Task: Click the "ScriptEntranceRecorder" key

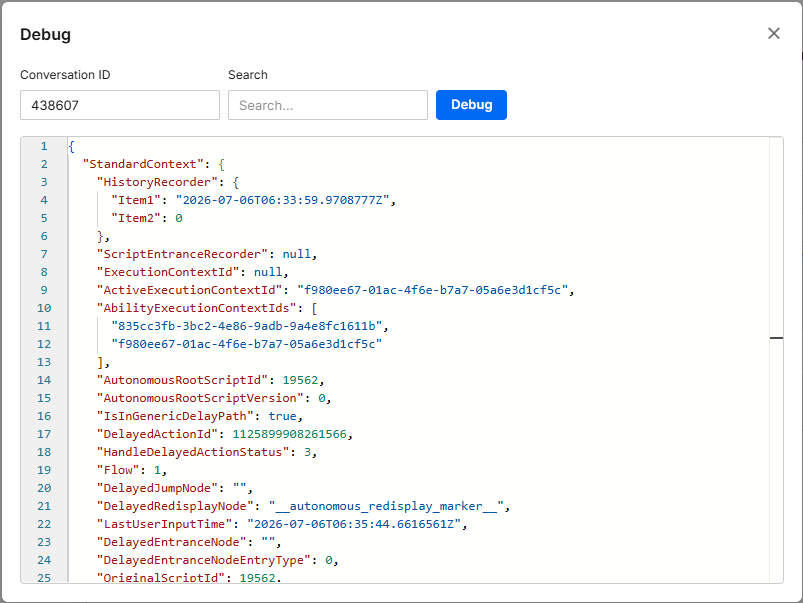Action: [182, 254]
